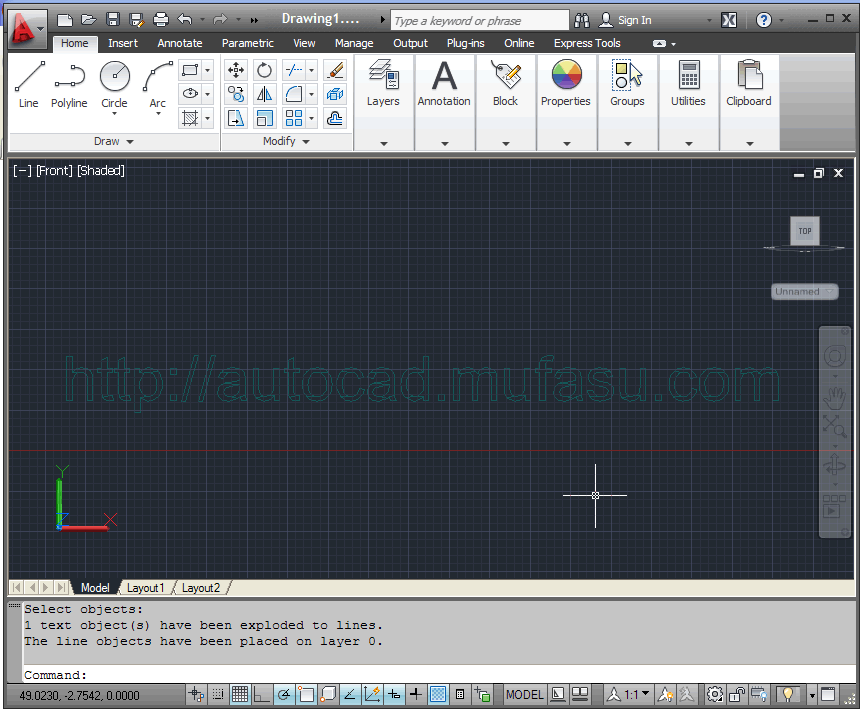Activate the Offset tool
This screenshot has height=712, width=860.
335,118
